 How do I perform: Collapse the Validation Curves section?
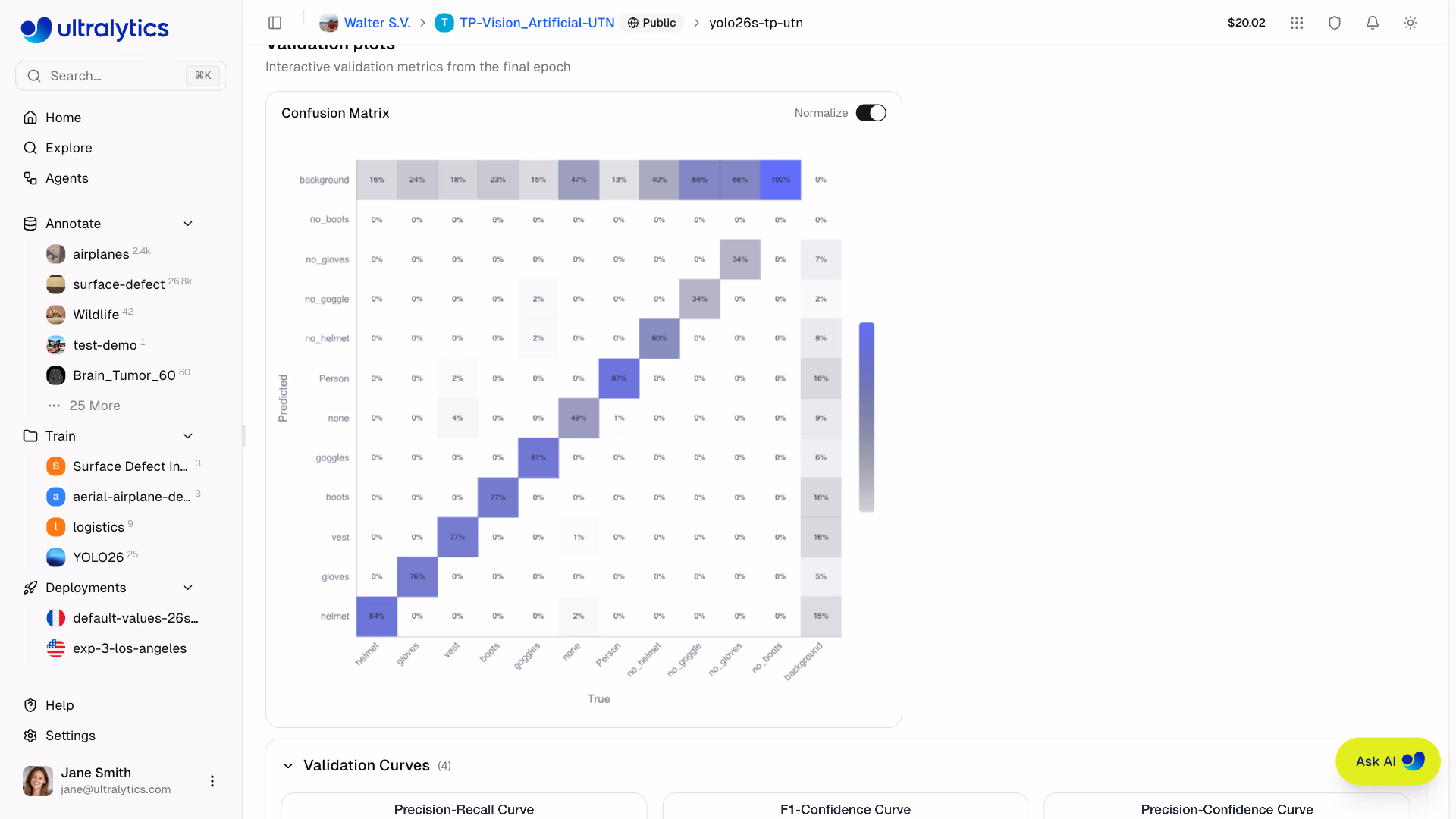pos(288,766)
